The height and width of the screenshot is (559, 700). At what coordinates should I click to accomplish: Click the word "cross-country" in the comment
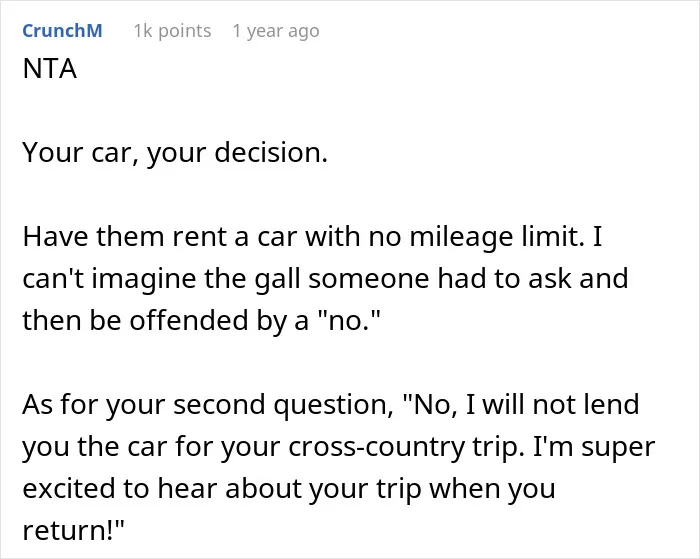[x=376, y=447]
